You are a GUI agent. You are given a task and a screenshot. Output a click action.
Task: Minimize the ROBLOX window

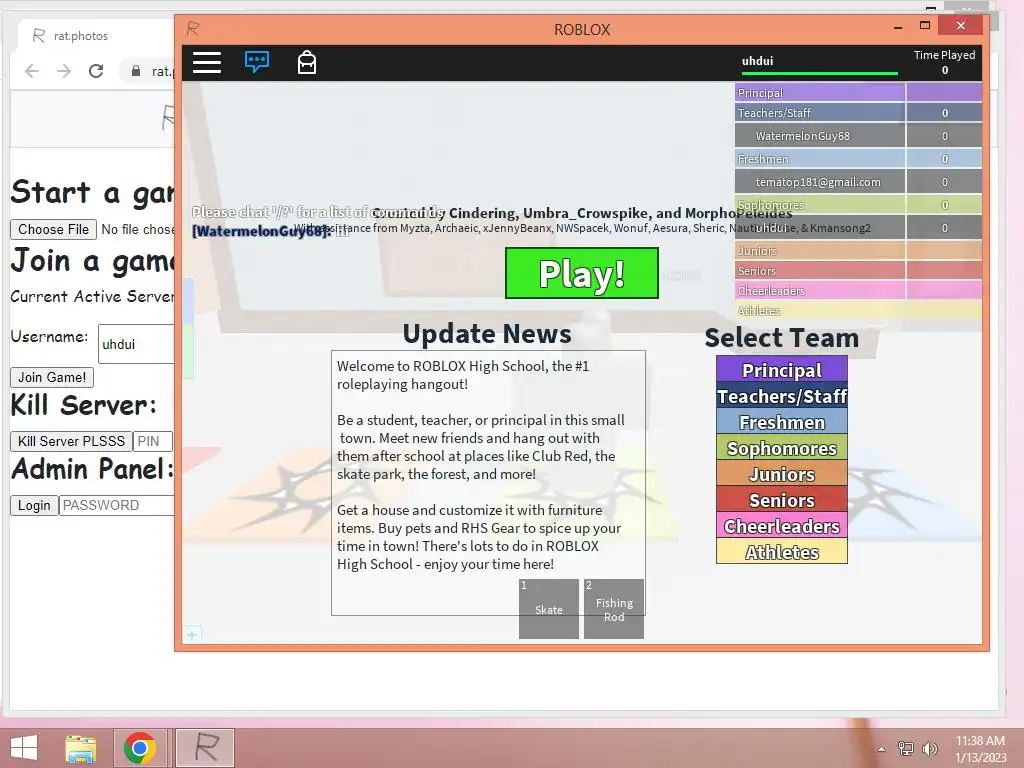(x=898, y=27)
